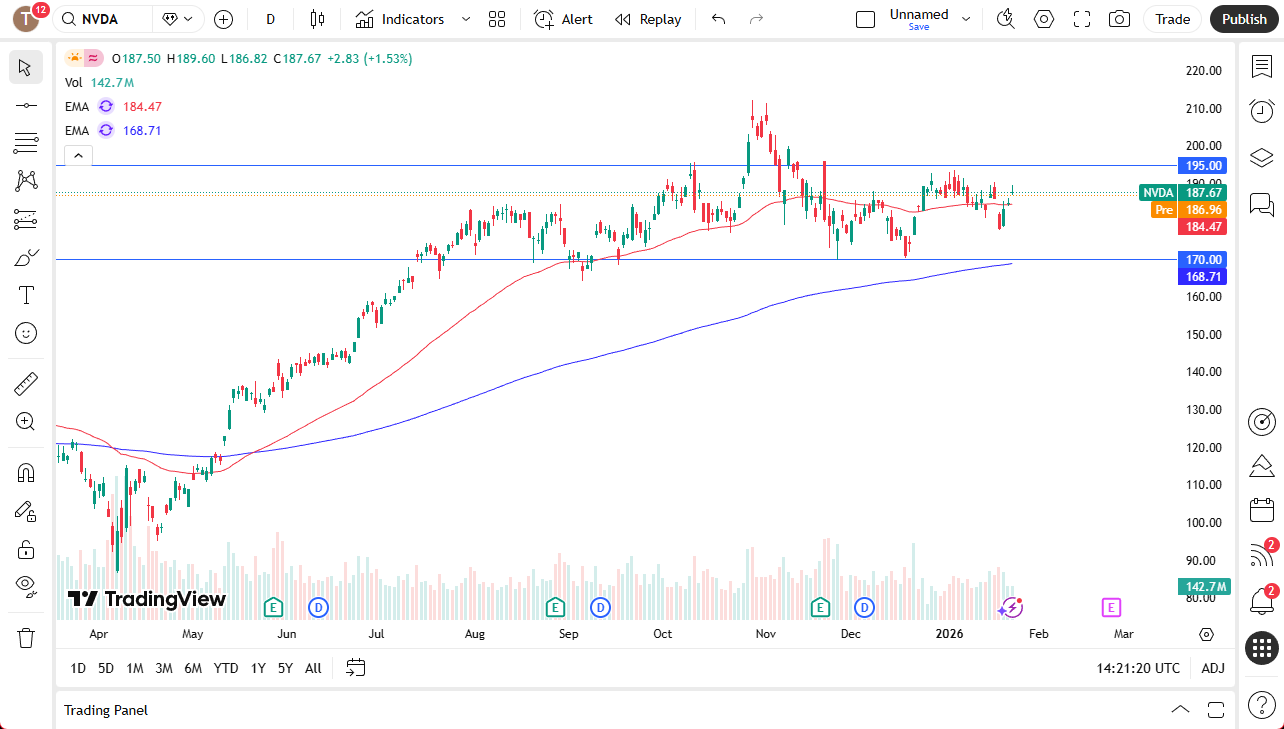1284x729 pixels.
Task: Remove drawings with the trash icon
Action: 26,637
